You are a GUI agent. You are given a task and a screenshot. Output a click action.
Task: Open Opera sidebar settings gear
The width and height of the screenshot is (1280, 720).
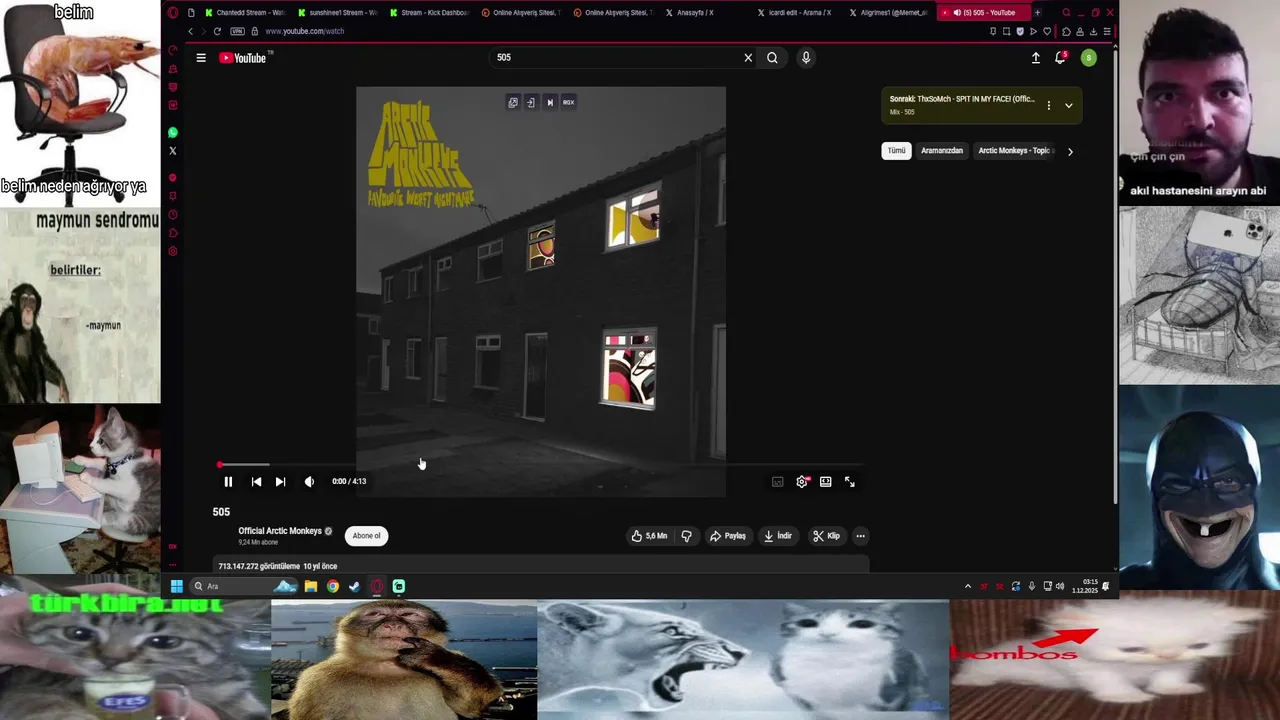tap(173, 252)
